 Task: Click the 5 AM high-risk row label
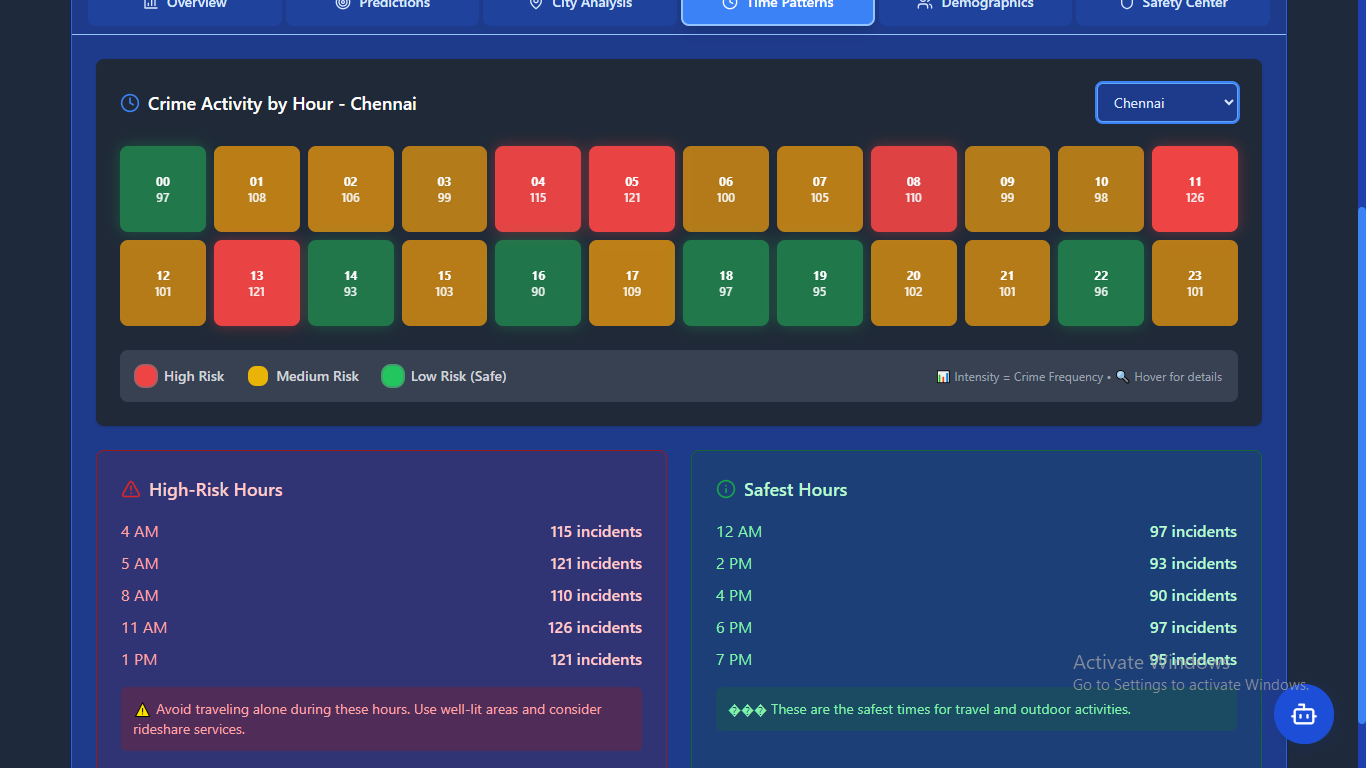click(140, 564)
